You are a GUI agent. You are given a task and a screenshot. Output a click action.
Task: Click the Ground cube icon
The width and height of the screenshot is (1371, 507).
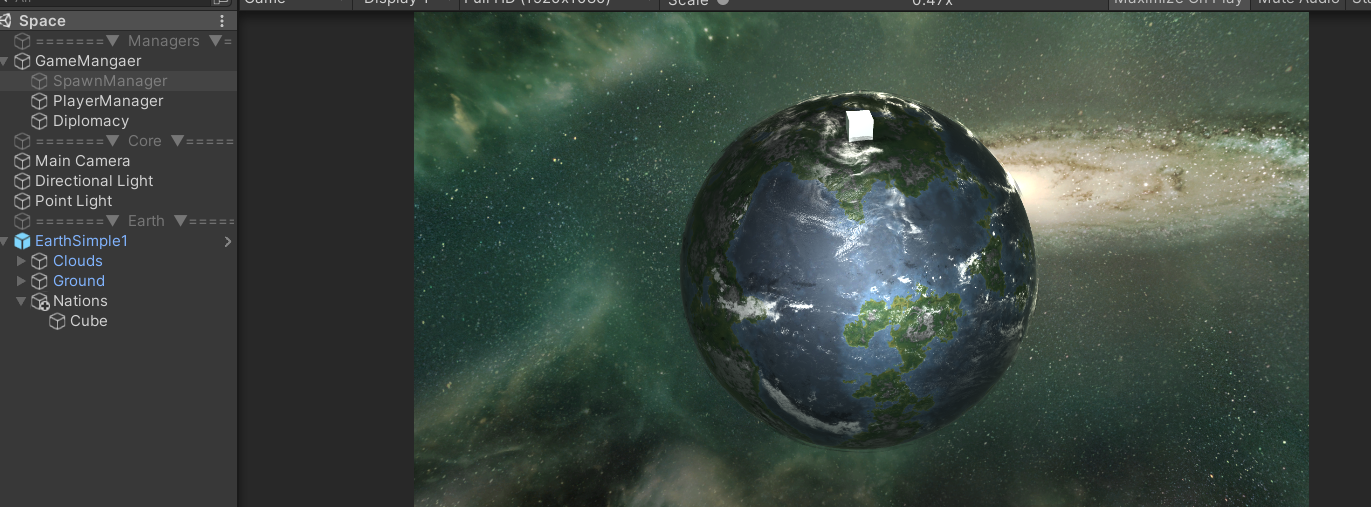pyautogui.click(x=40, y=281)
